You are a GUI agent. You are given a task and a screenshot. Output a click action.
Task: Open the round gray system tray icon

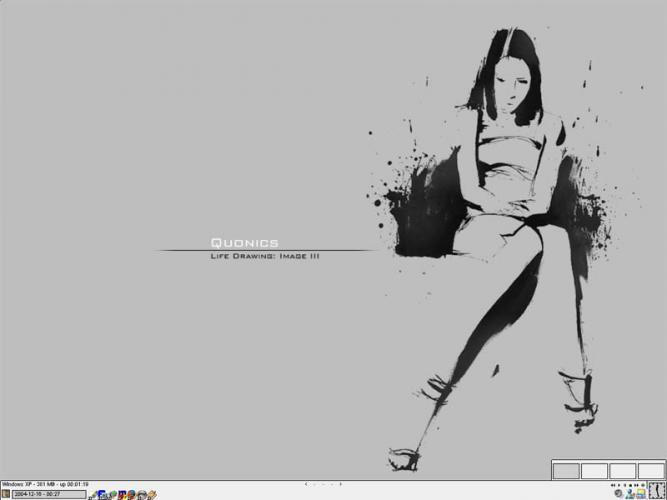coord(619,494)
